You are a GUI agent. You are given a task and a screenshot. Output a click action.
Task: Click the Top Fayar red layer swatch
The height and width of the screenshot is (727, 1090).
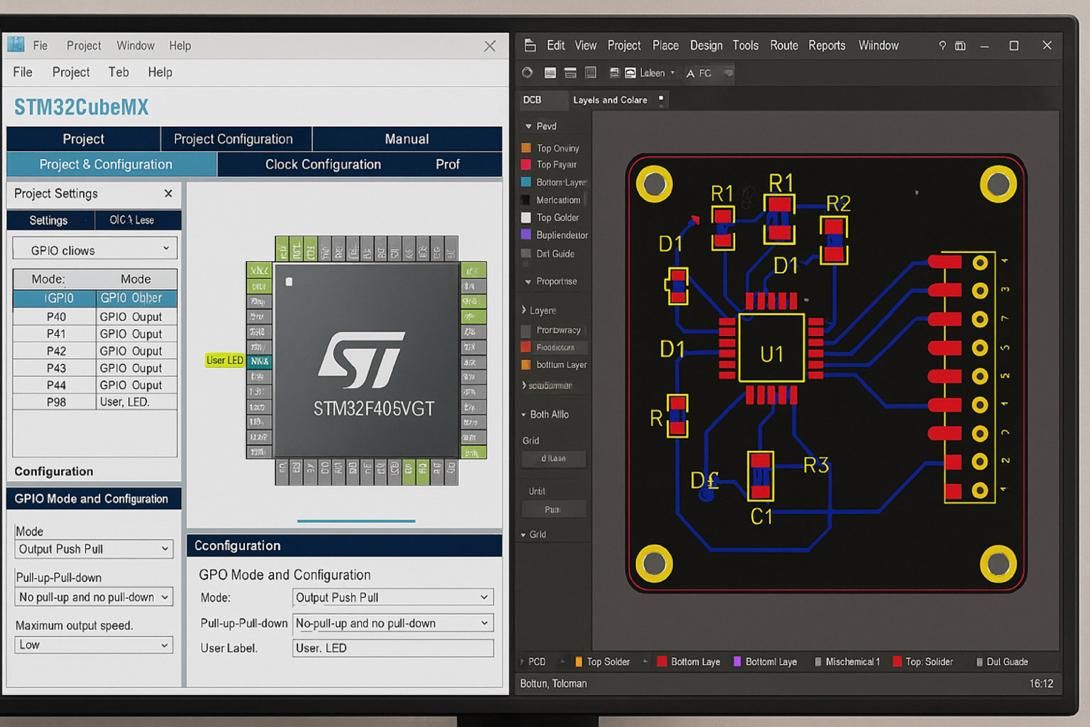(x=526, y=165)
